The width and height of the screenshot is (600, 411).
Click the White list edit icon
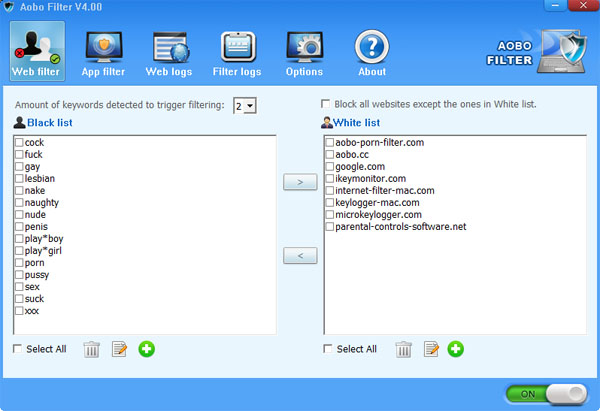tap(431, 349)
